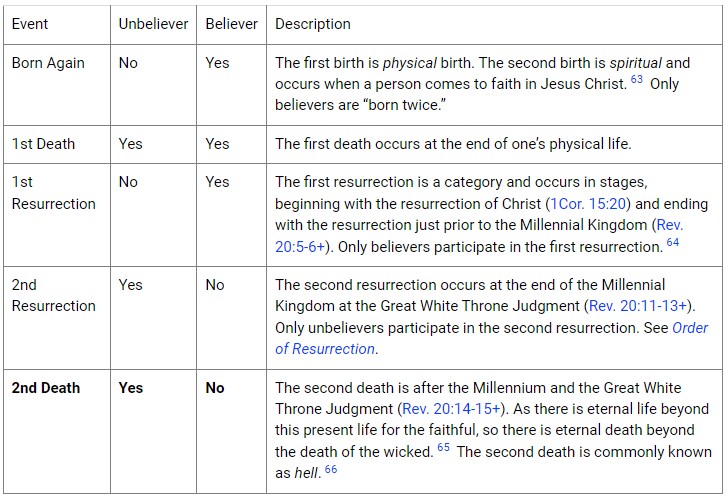Screen dimensions: 728x499
Task: Select the Unbeliever column header
Action: [x=153, y=24]
